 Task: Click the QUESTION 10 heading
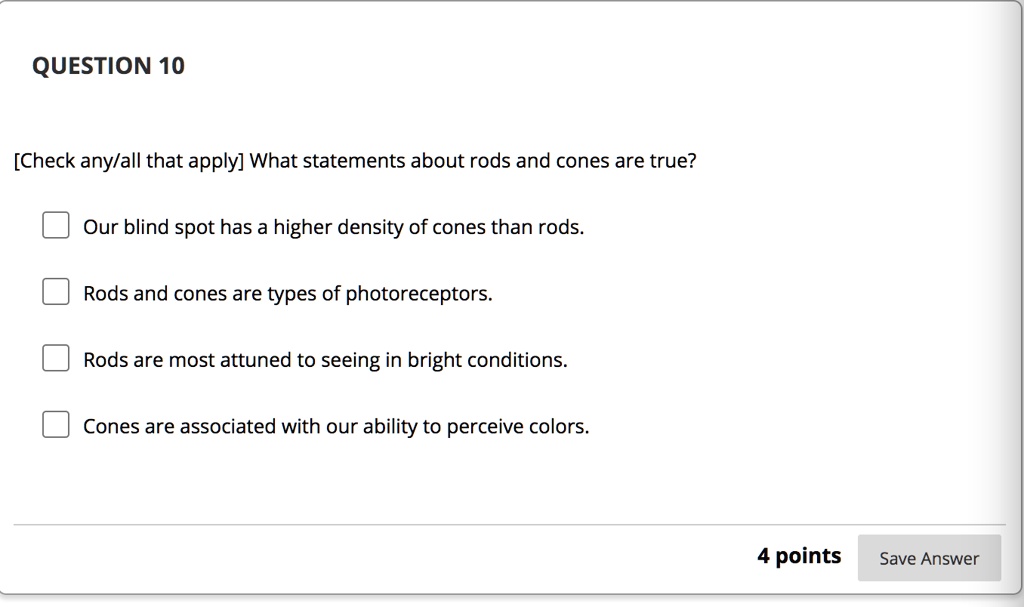pyautogui.click(x=110, y=66)
